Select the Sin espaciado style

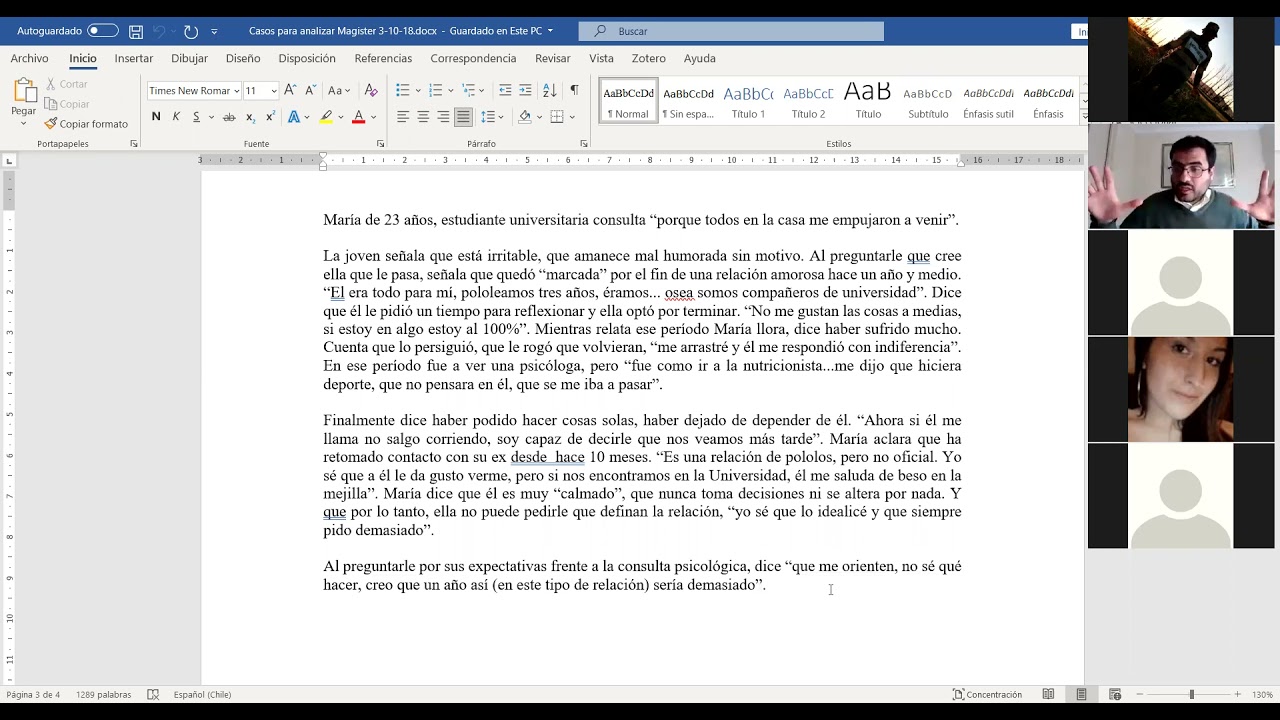[x=688, y=101]
